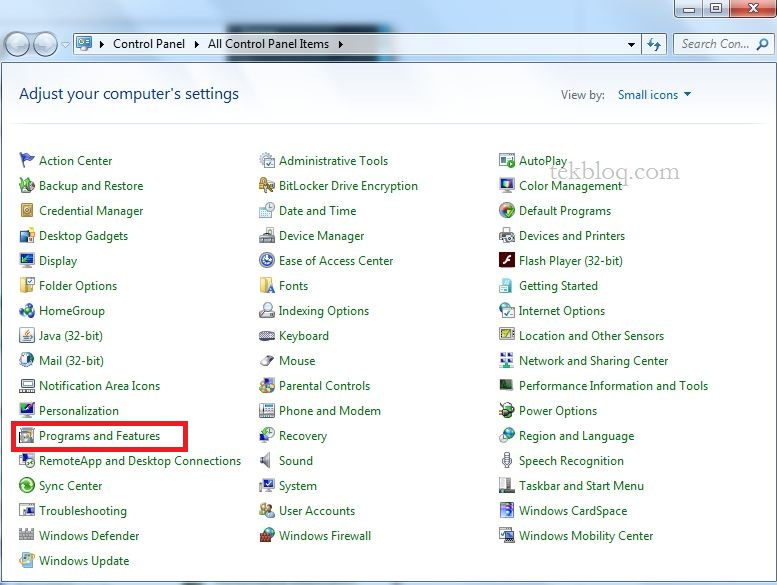This screenshot has width=777, height=585.
Task: Click the Back navigation button
Action: pos(17,44)
